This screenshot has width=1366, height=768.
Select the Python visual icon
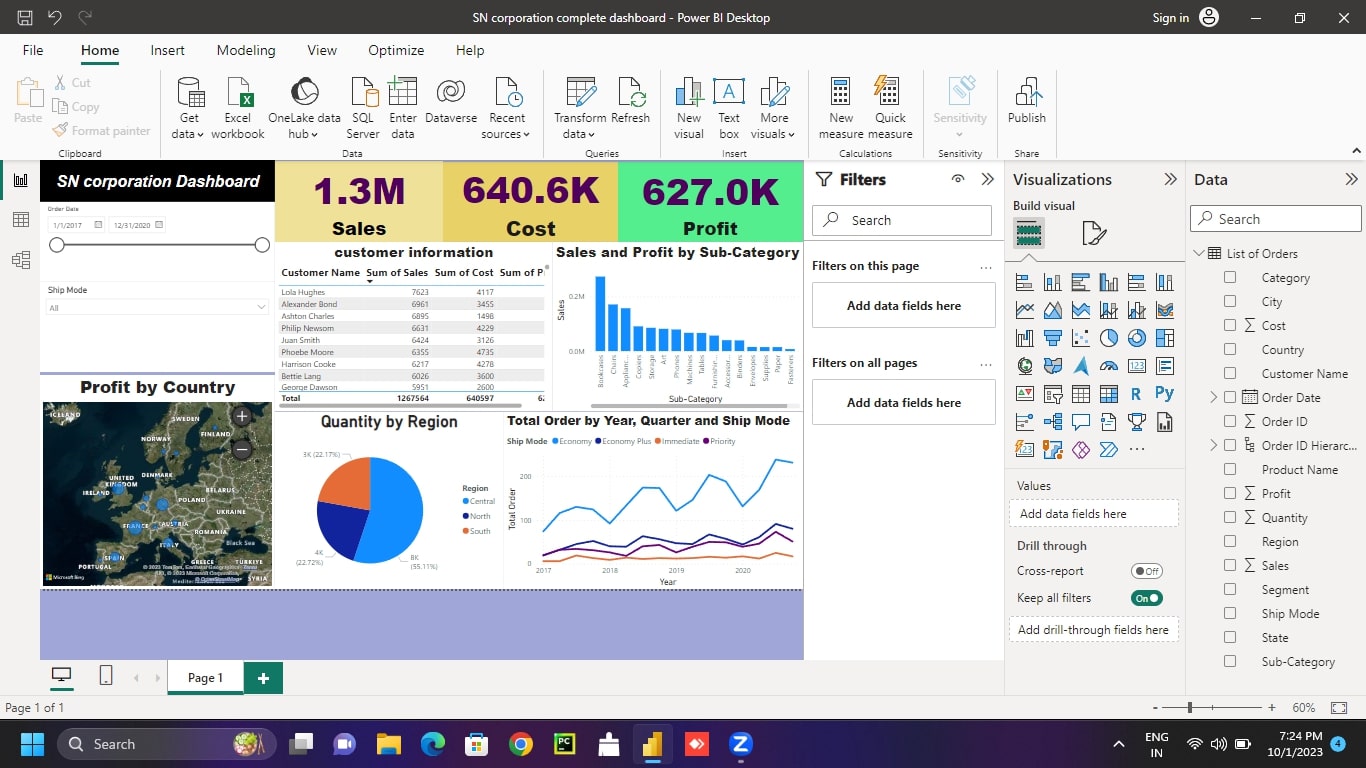(x=1164, y=394)
